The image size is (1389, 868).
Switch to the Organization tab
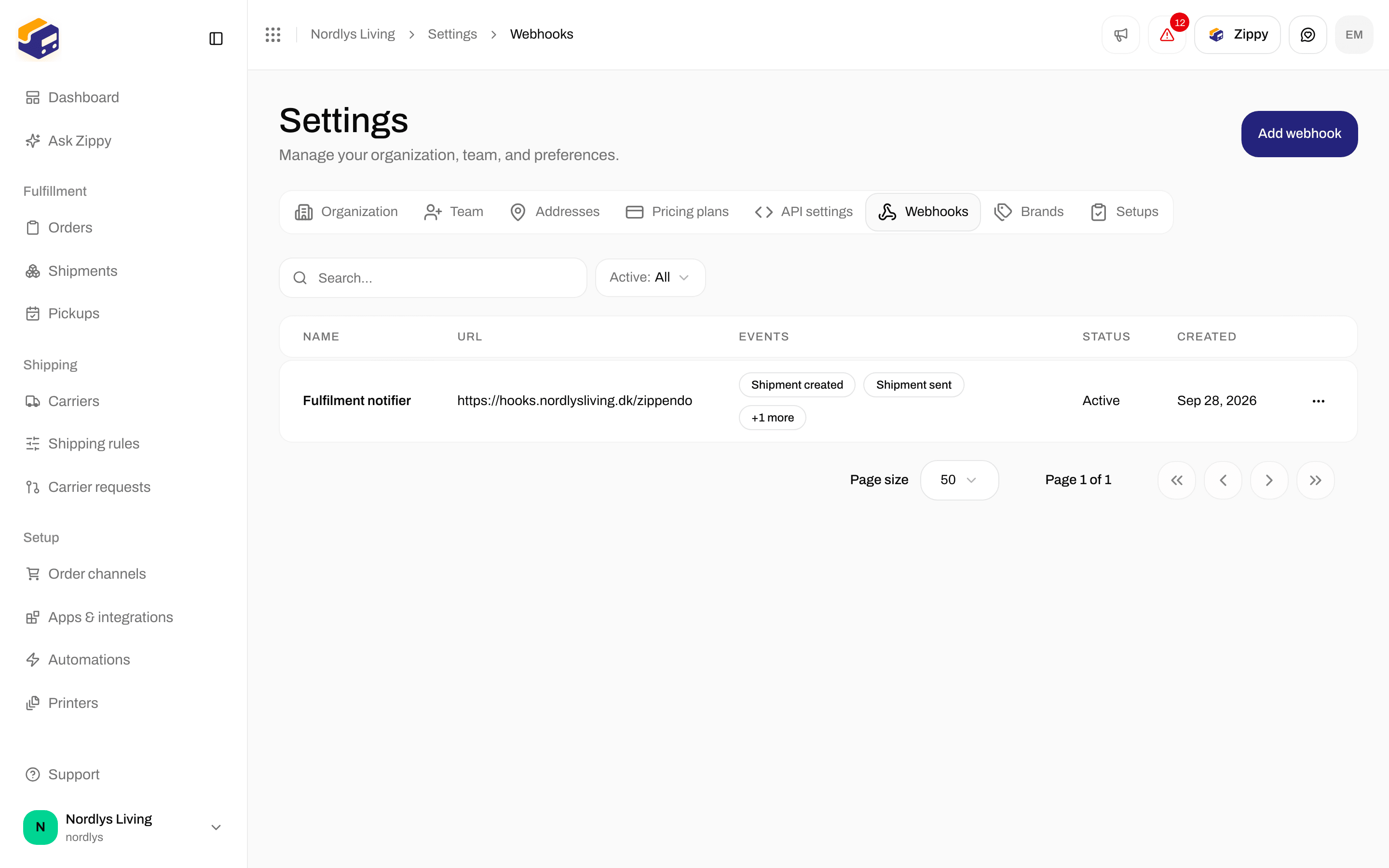pyautogui.click(x=346, y=212)
